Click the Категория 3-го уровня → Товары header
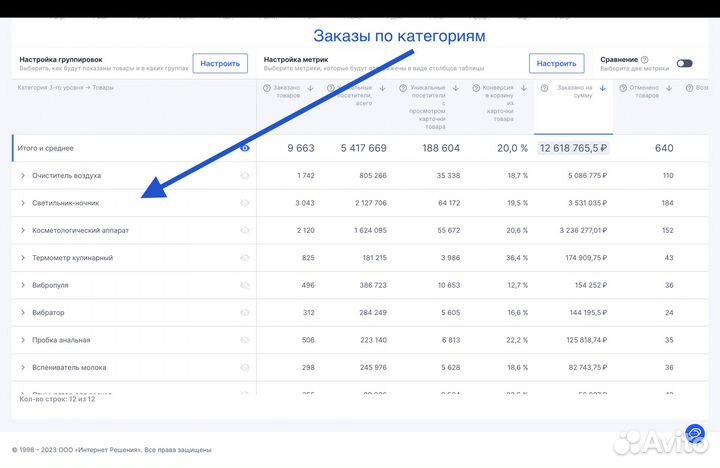 (x=65, y=87)
